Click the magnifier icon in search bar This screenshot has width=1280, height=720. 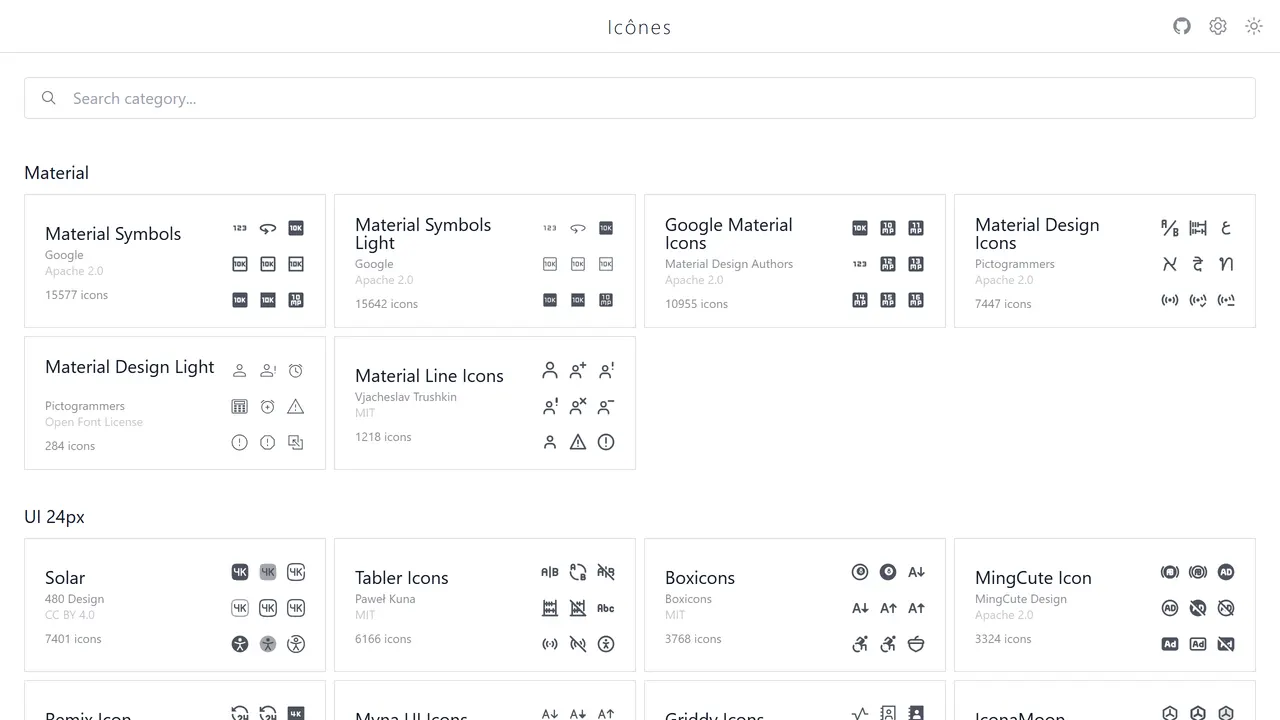pos(48,98)
